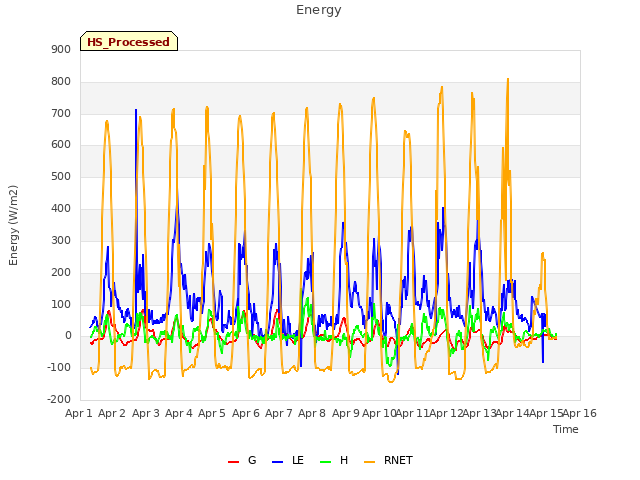The height and width of the screenshot is (480, 640).
Task: Click the 500 y-axis tick label
Action: tap(61, 177)
